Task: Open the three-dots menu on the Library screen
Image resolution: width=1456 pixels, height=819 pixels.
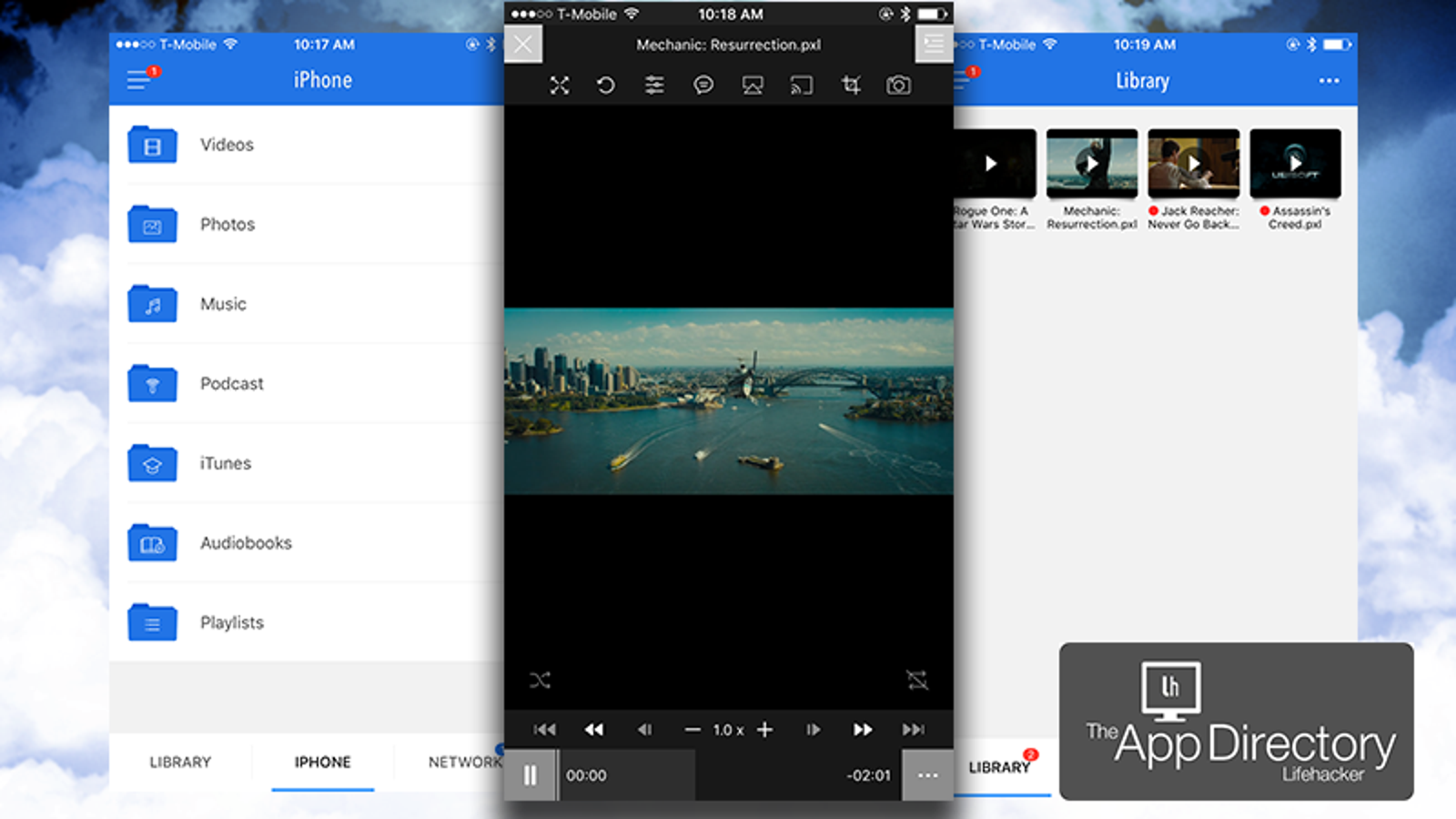Action: coord(1329,80)
